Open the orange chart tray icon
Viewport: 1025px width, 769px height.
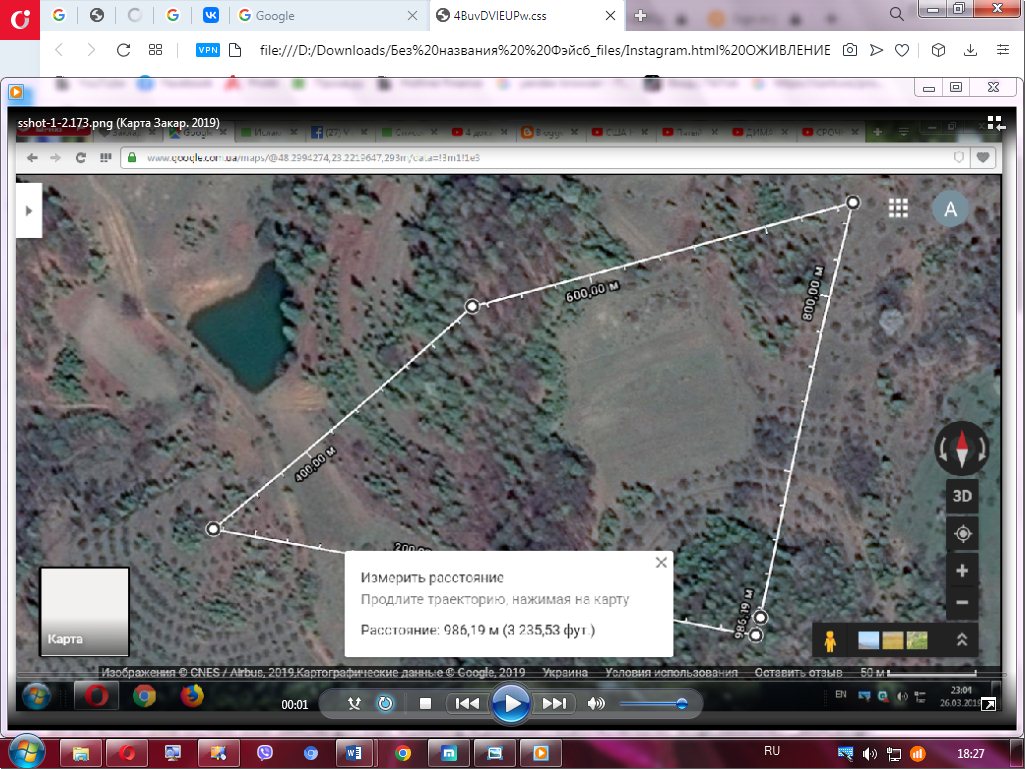click(x=918, y=755)
